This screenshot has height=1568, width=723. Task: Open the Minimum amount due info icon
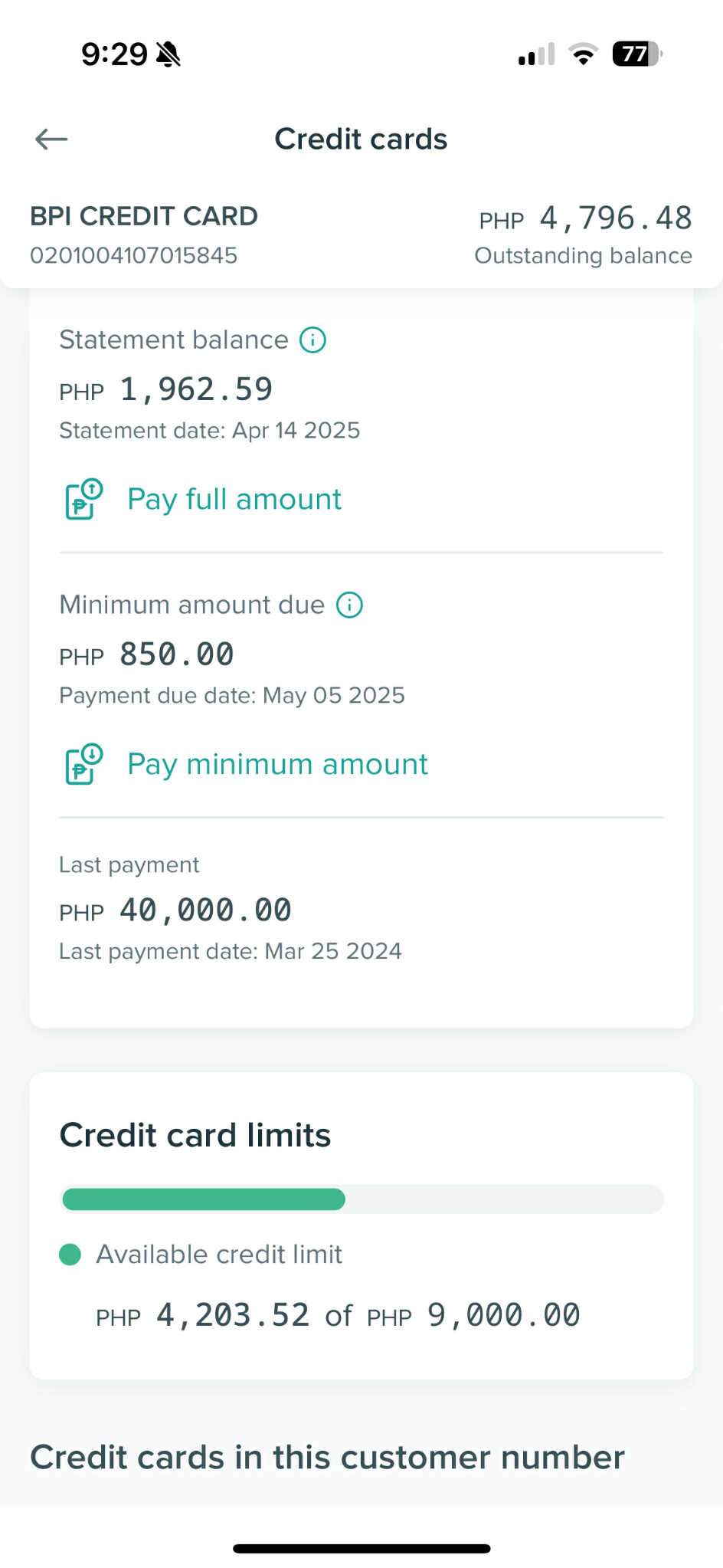point(350,605)
